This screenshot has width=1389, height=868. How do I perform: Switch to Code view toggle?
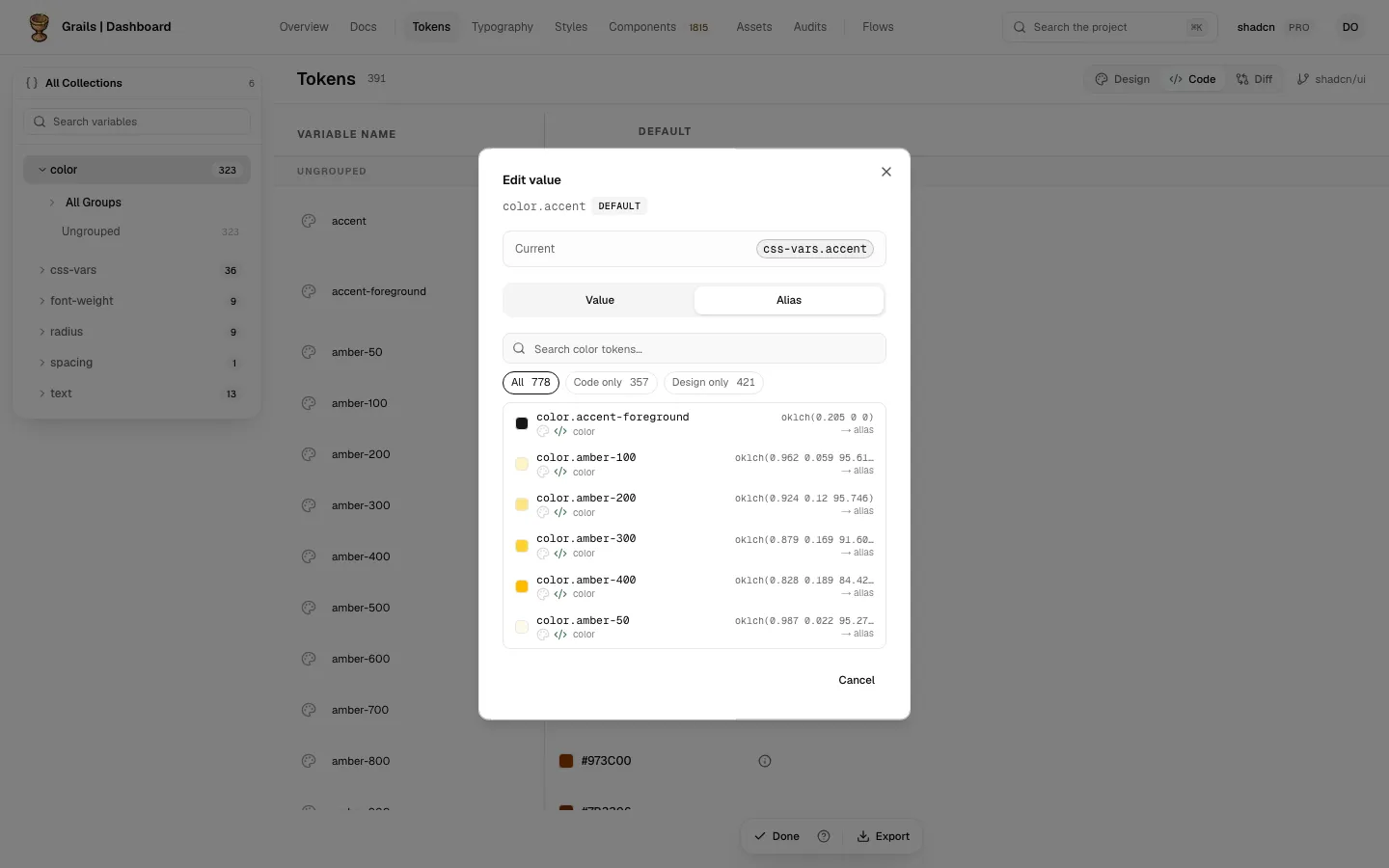1192,79
